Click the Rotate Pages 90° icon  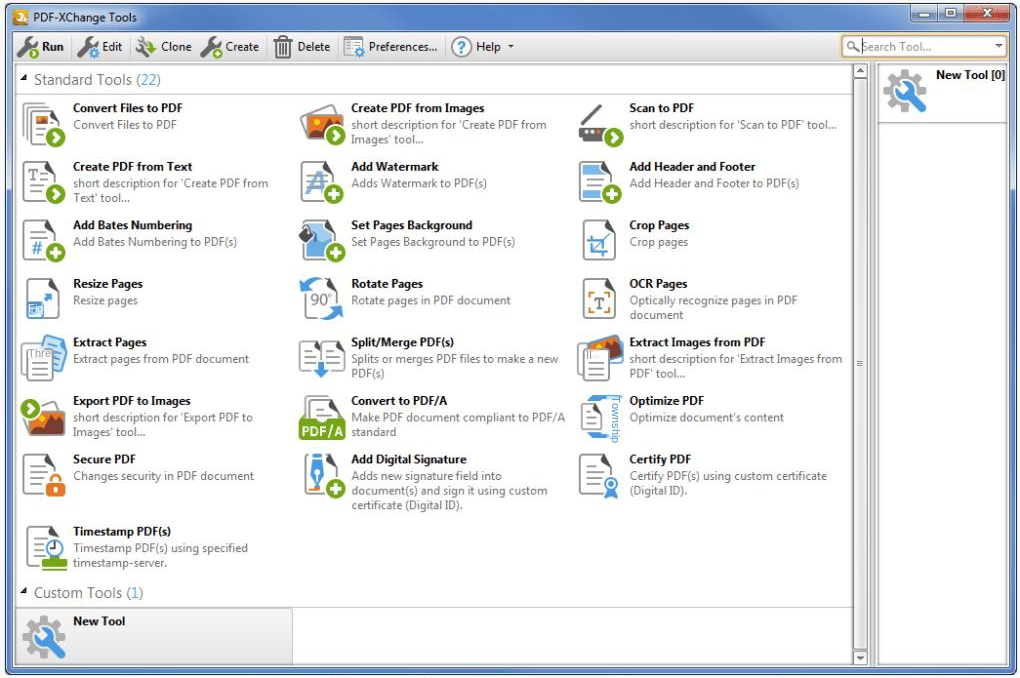coord(322,299)
